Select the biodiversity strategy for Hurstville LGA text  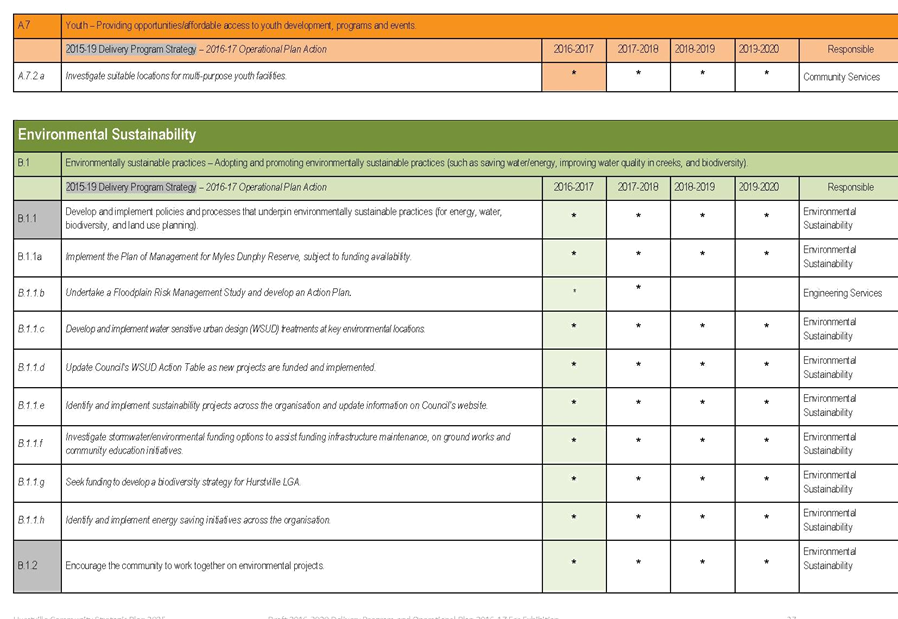(183, 482)
